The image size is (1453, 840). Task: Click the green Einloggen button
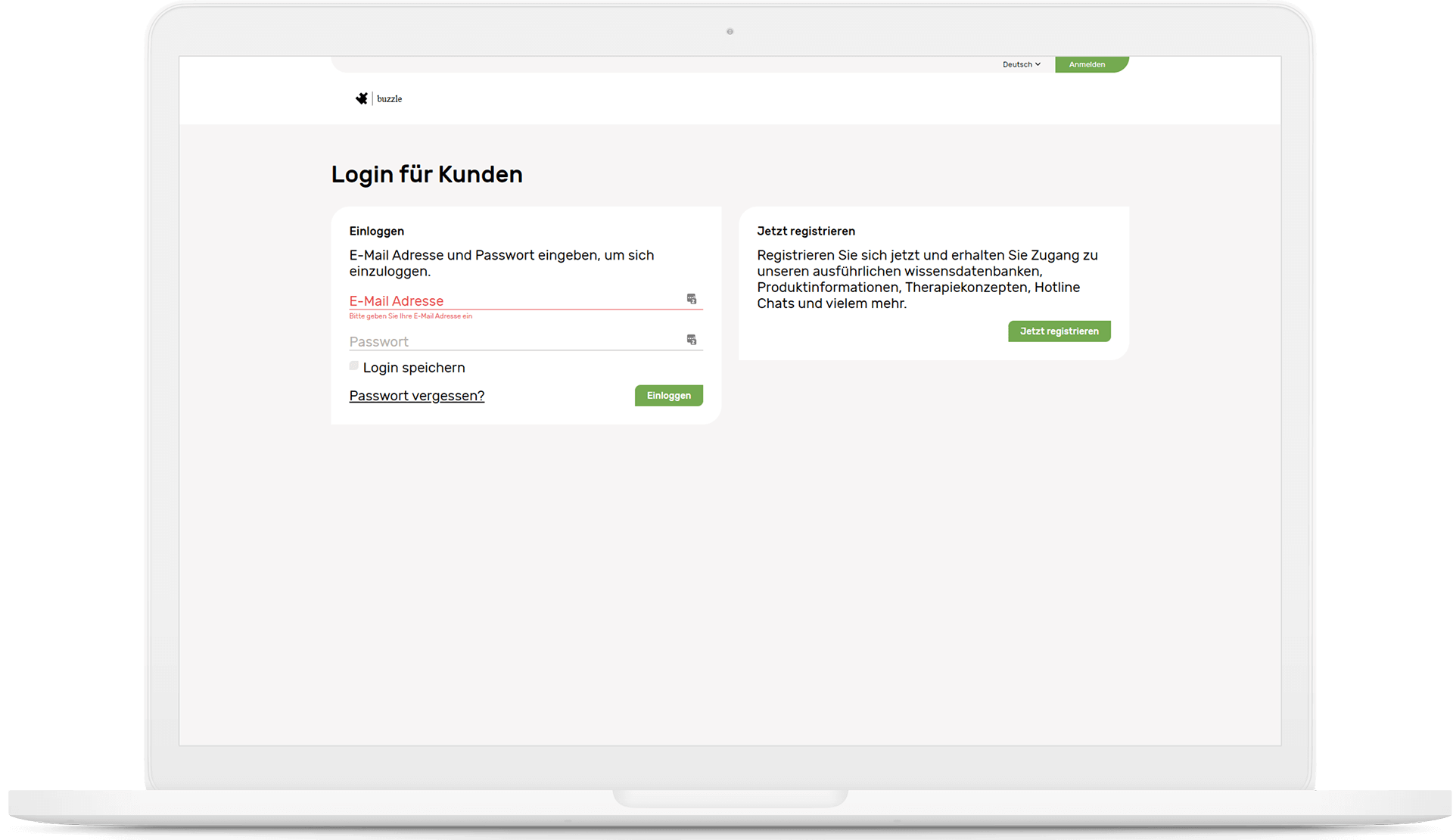point(668,395)
